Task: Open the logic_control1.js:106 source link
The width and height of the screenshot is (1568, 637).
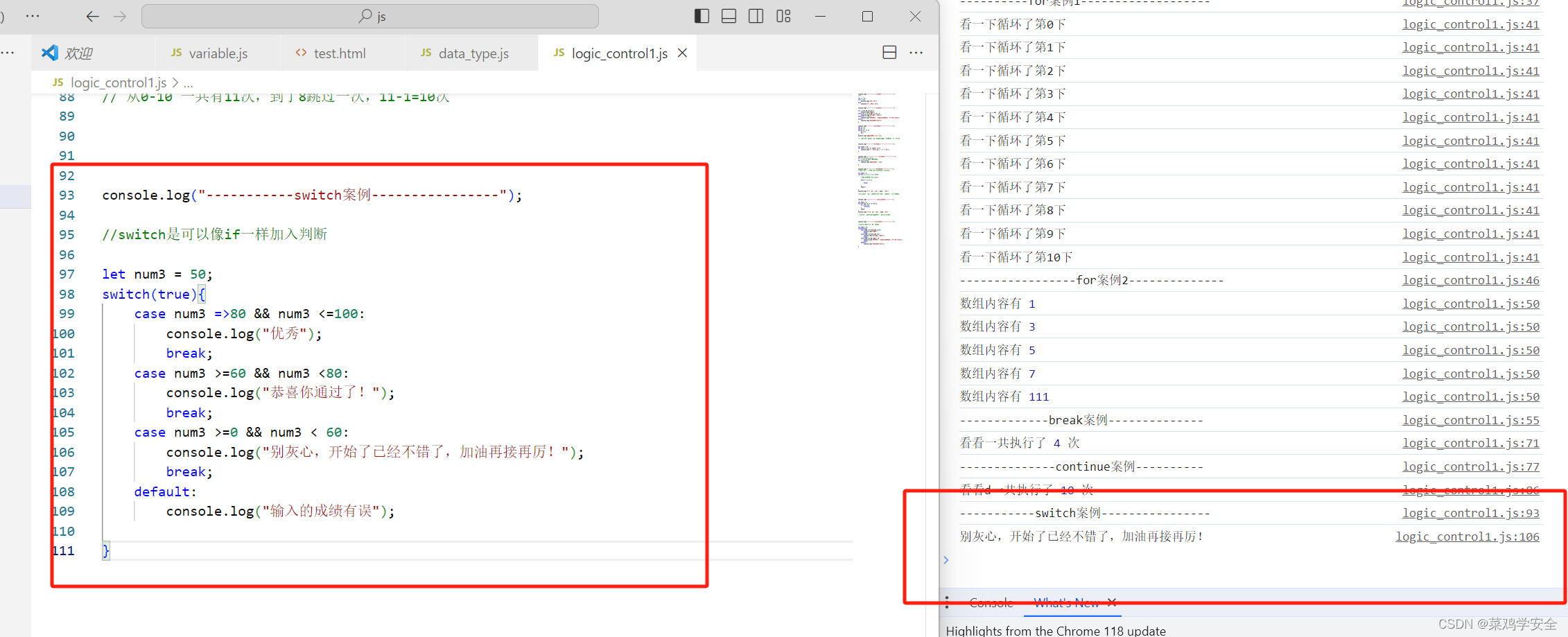Action: tap(1467, 536)
